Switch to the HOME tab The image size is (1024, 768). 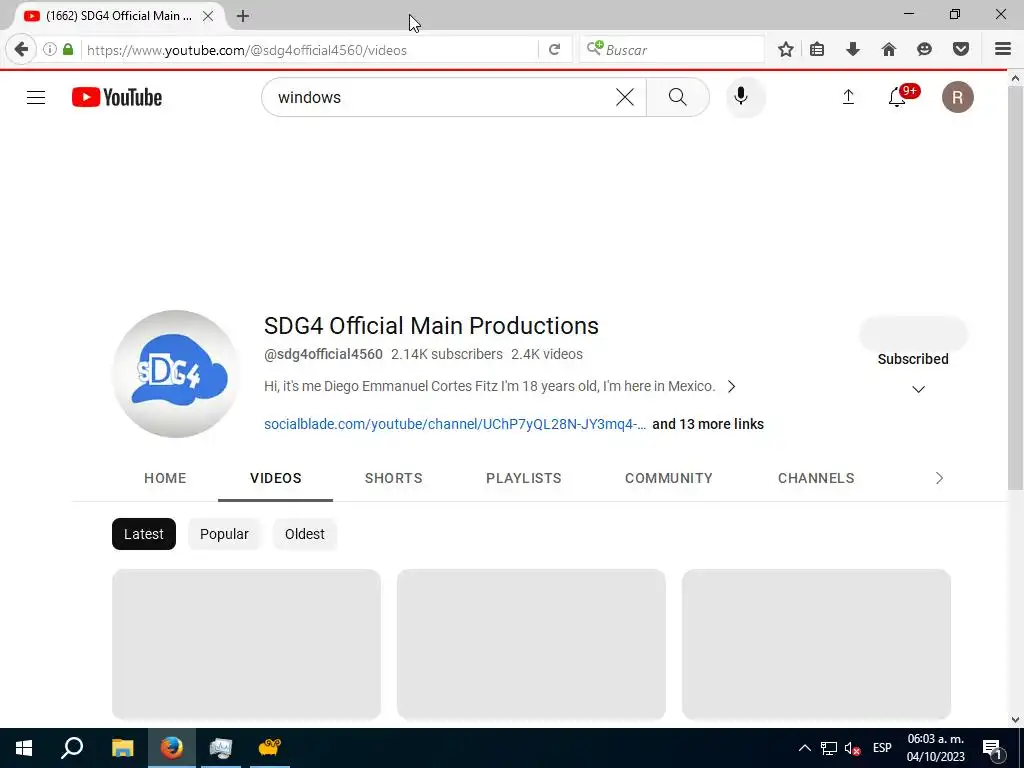(165, 478)
